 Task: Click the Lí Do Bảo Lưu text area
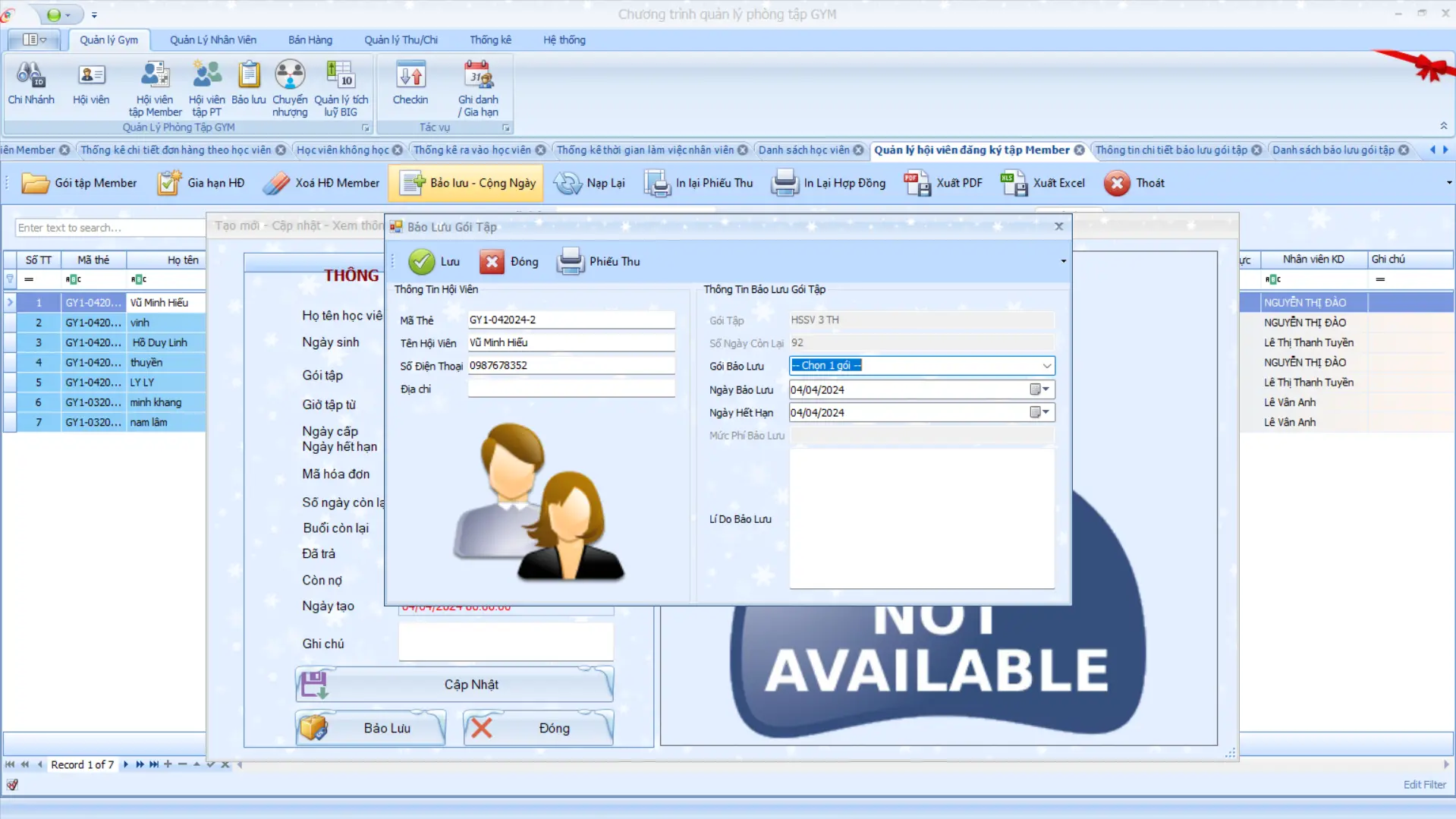click(x=921, y=518)
